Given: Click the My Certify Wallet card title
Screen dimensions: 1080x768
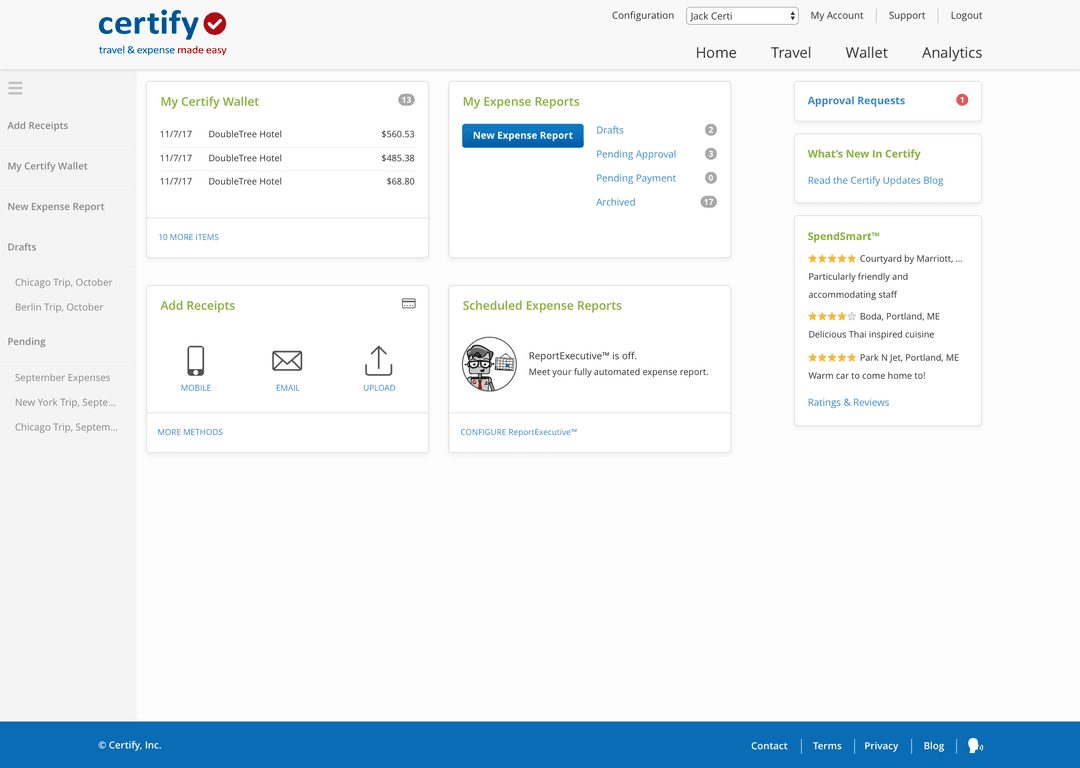Looking at the screenshot, I should [209, 102].
